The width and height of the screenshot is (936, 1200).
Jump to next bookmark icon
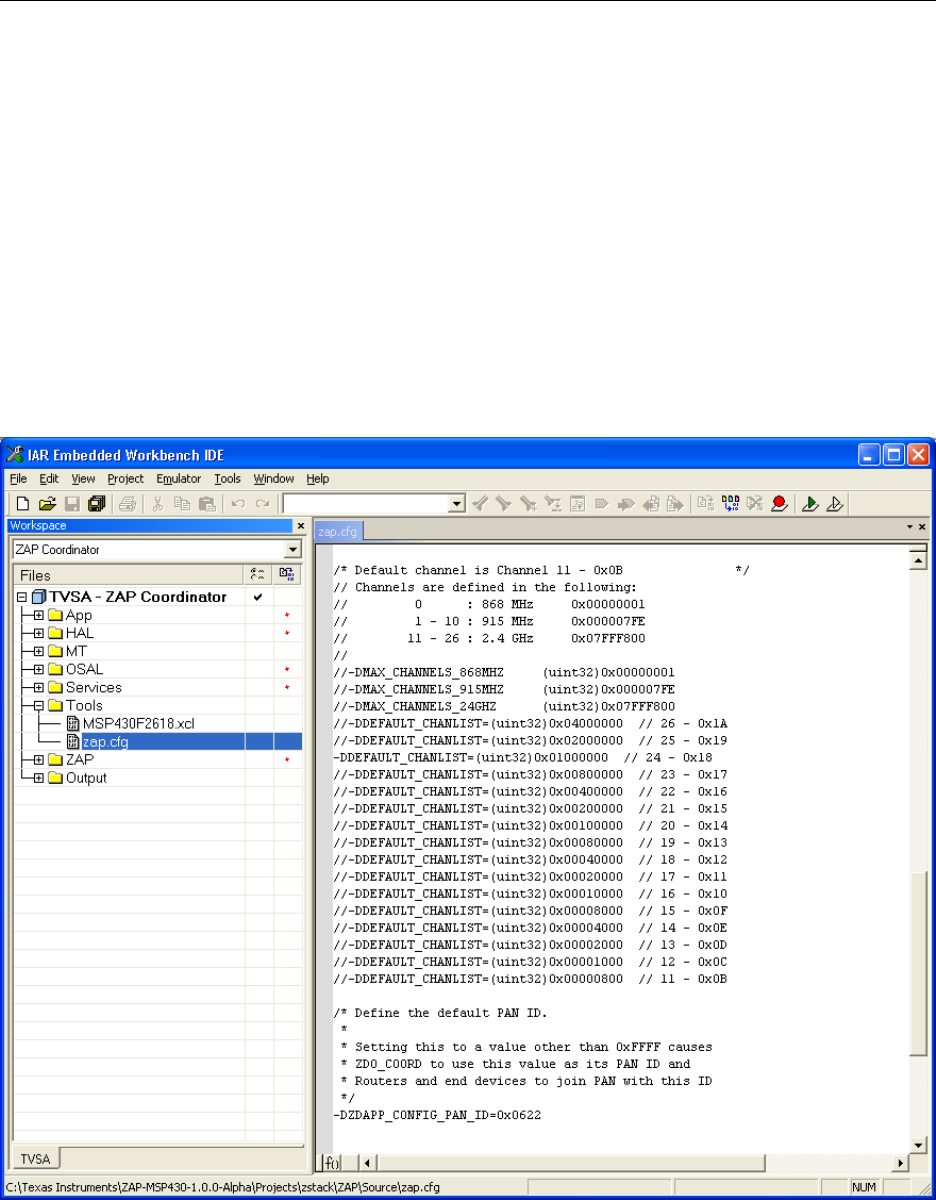click(x=625, y=504)
